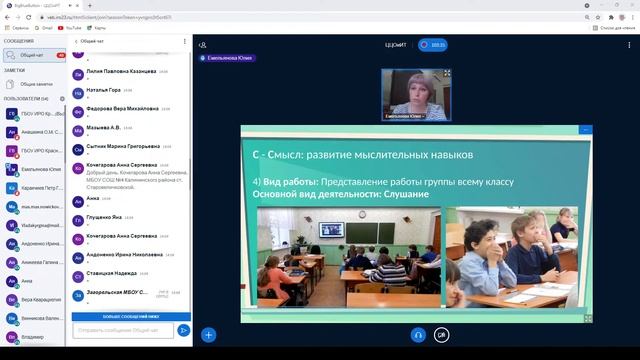The width and height of the screenshot is (640, 360).
Task: Click the ПОЛЬЗОВАТЕЛИ (54) header
Action: tap(26, 99)
